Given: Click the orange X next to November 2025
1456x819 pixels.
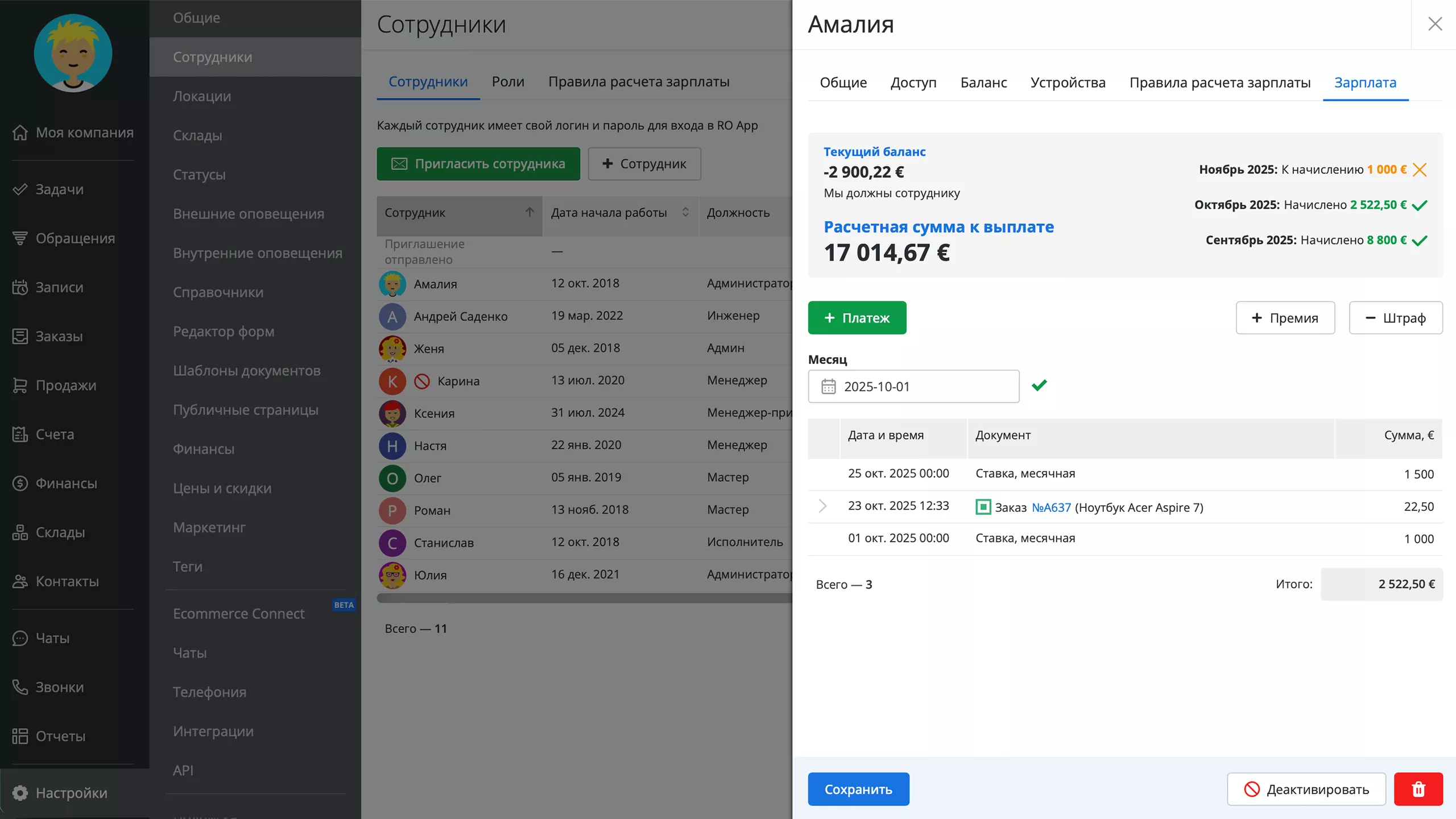Looking at the screenshot, I should click(x=1420, y=169).
